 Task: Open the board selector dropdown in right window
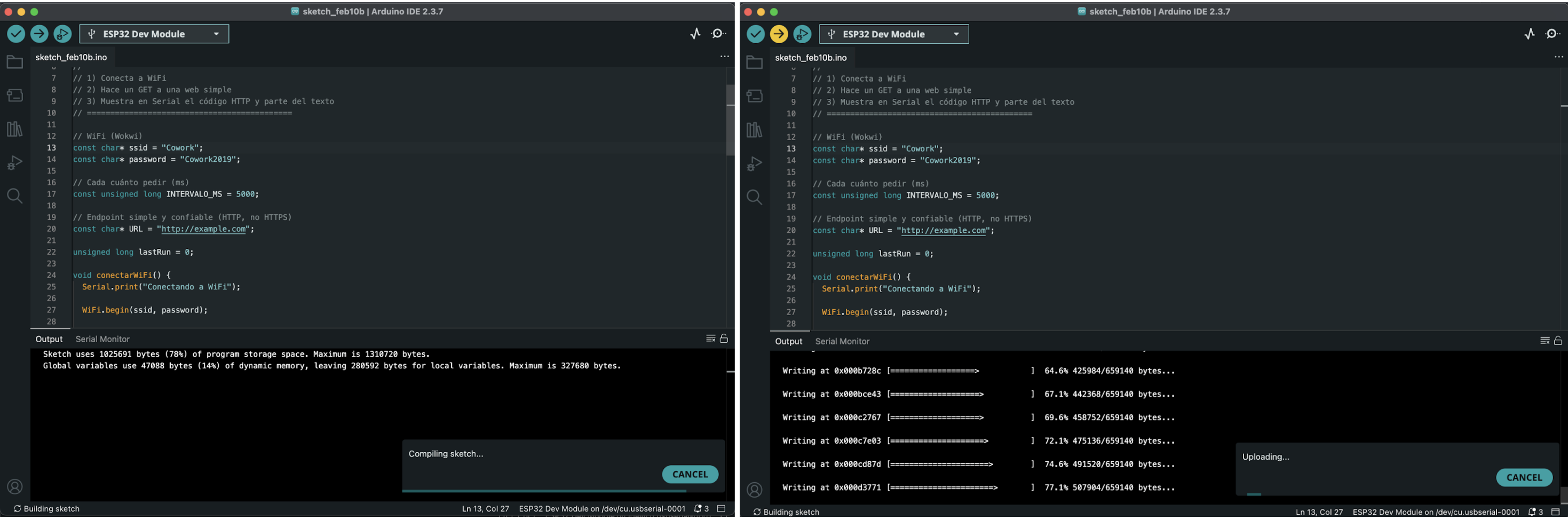[x=893, y=34]
